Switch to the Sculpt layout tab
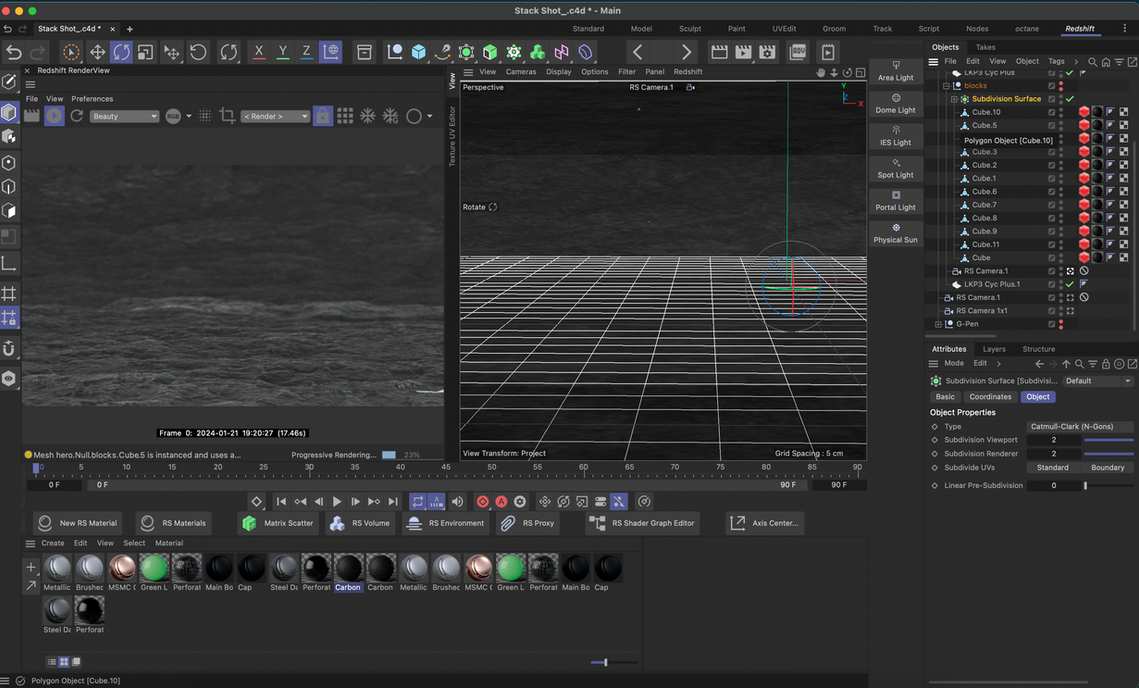 click(690, 29)
